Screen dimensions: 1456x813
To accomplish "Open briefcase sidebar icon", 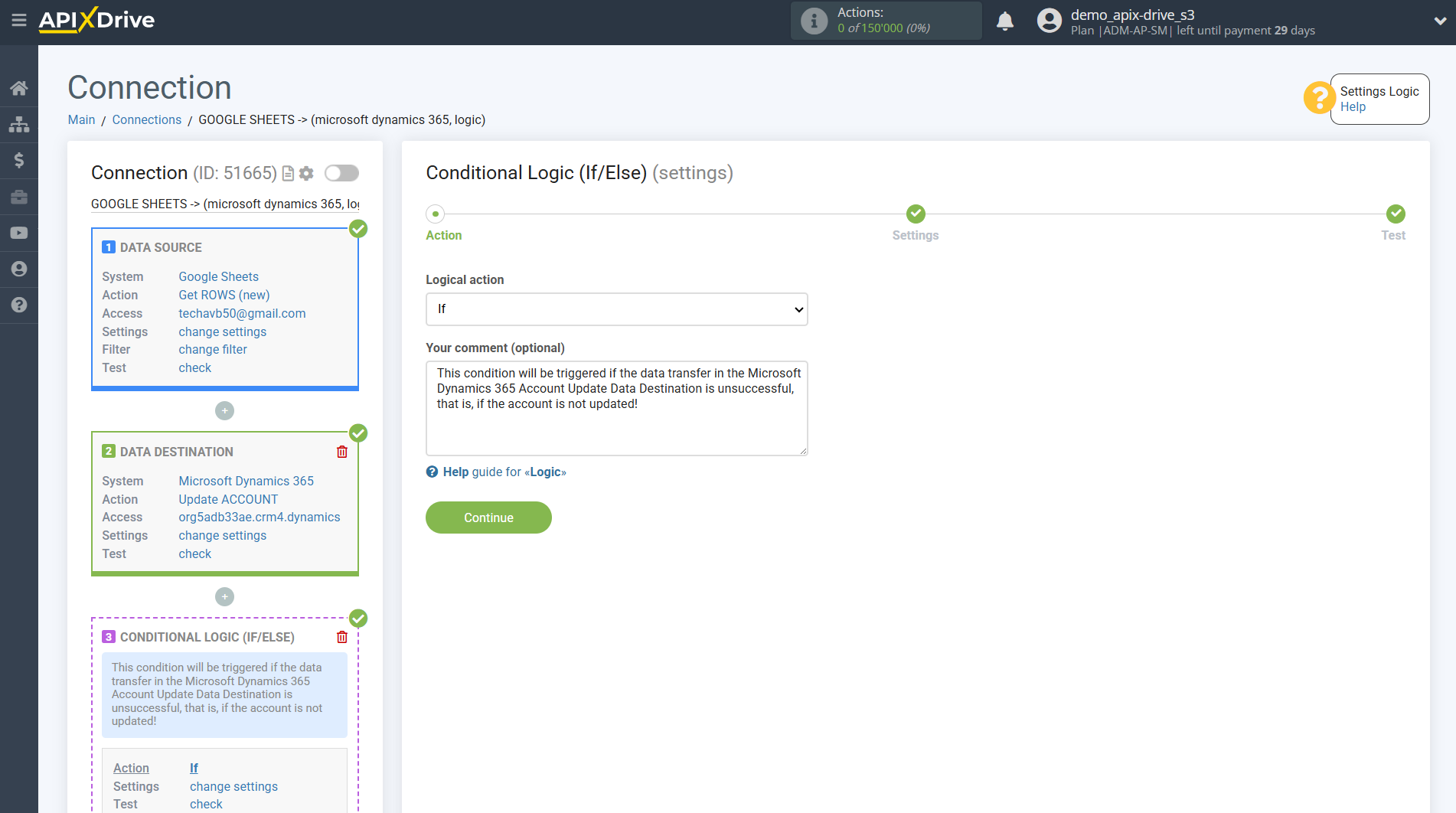I will pos(19,197).
